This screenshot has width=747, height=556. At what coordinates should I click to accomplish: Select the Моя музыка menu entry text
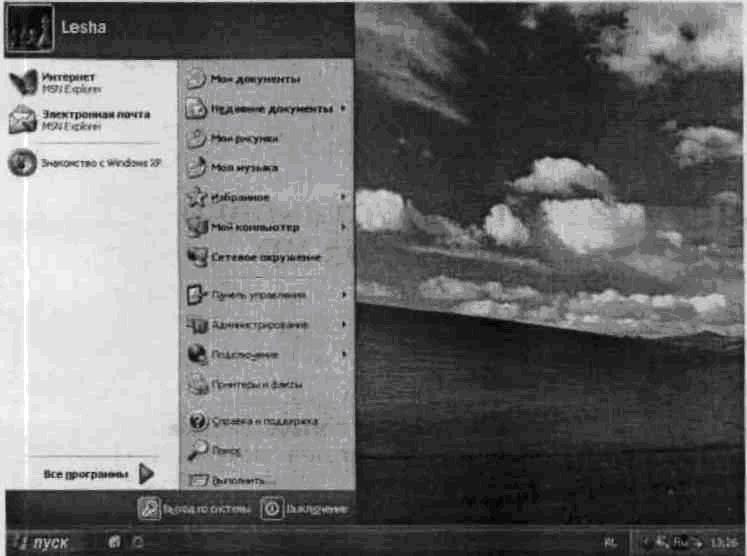[244, 168]
